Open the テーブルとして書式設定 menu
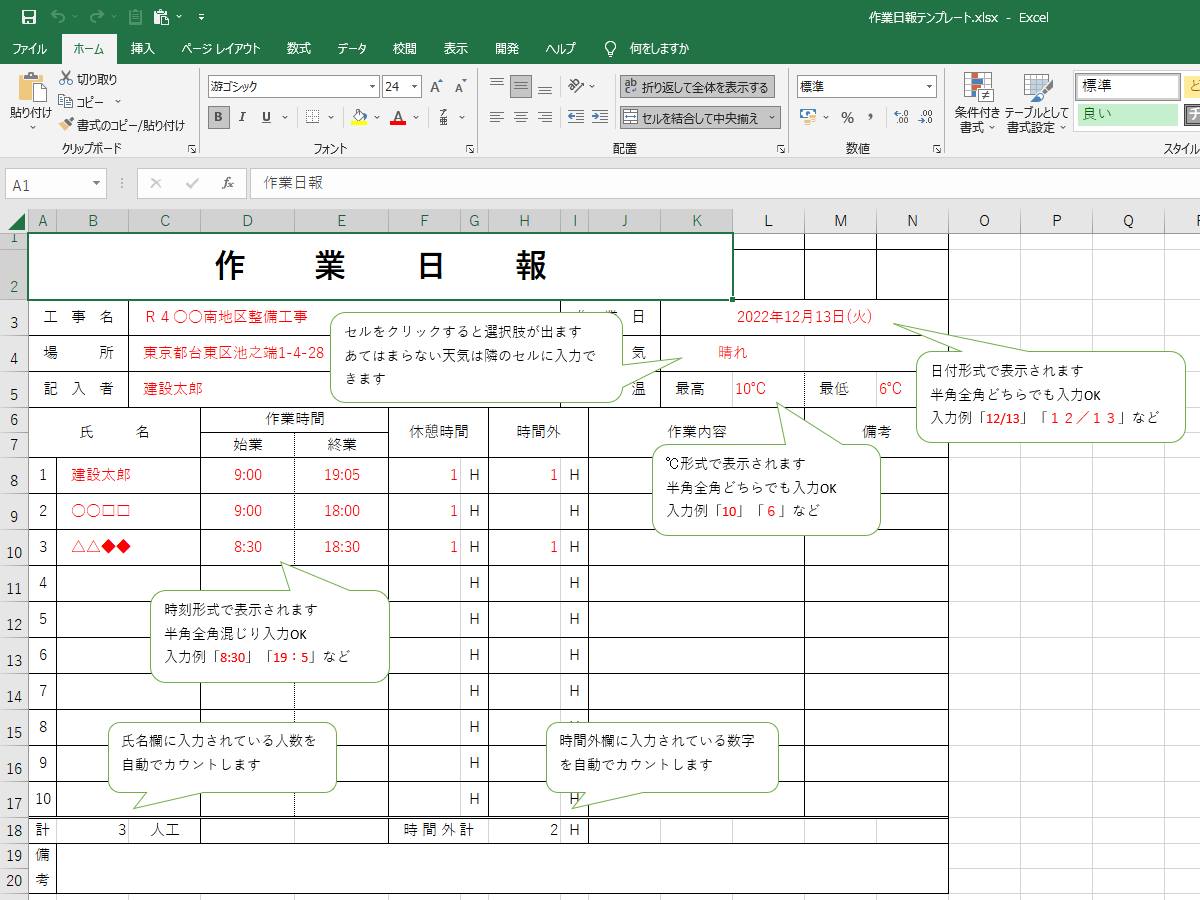The image size is (1200, 900). [x=1037, y=103]
